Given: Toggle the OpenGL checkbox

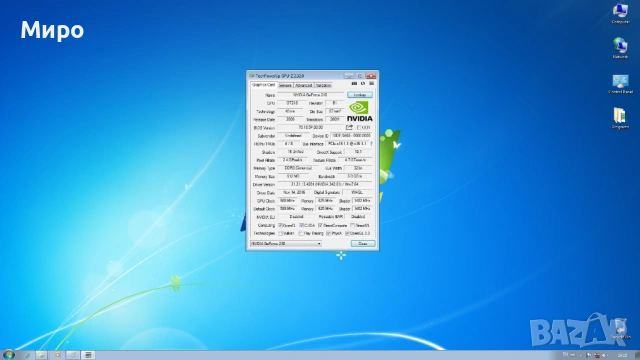Looking at the screenshot, I should pyautogui.click(x=347, y=233).
